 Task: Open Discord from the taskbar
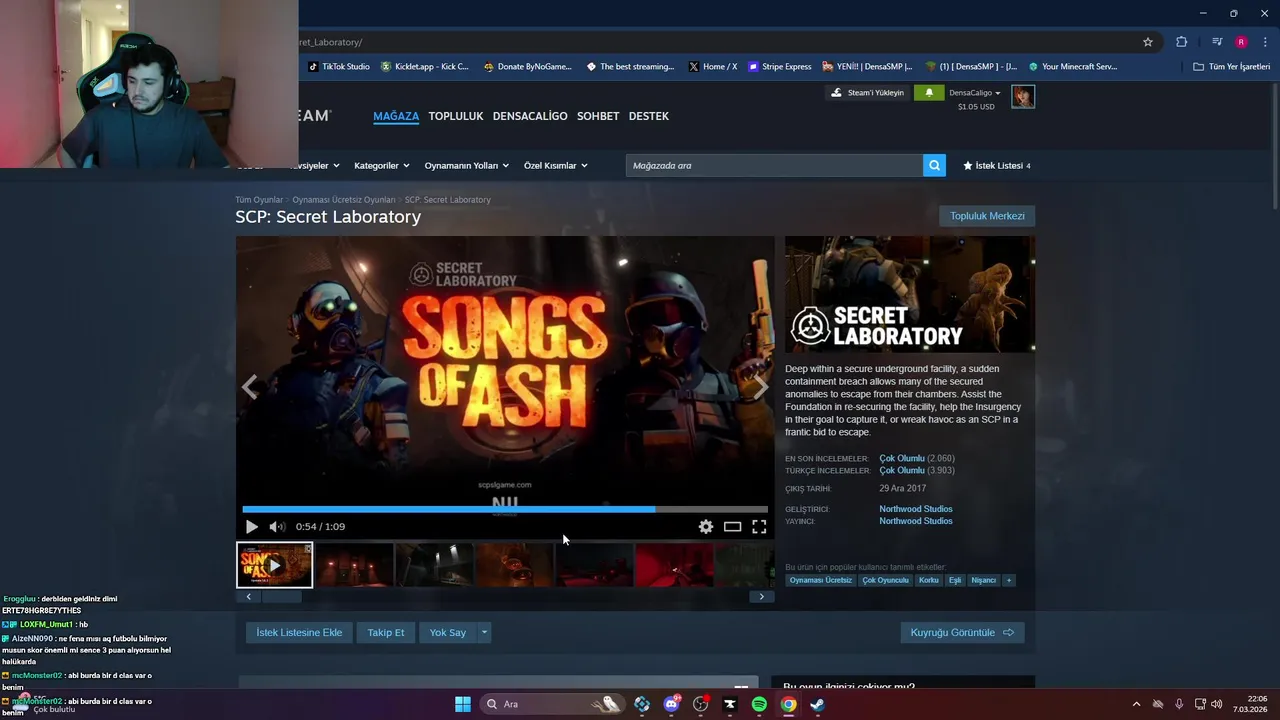click(671, 704)
